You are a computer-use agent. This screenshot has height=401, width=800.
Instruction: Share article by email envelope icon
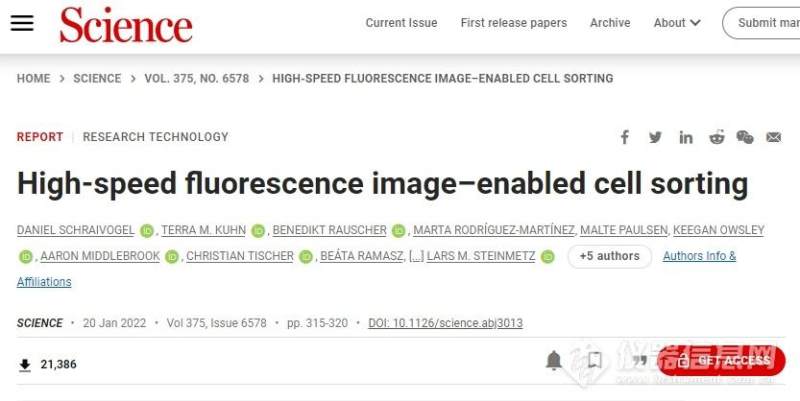tap(774, 137)
